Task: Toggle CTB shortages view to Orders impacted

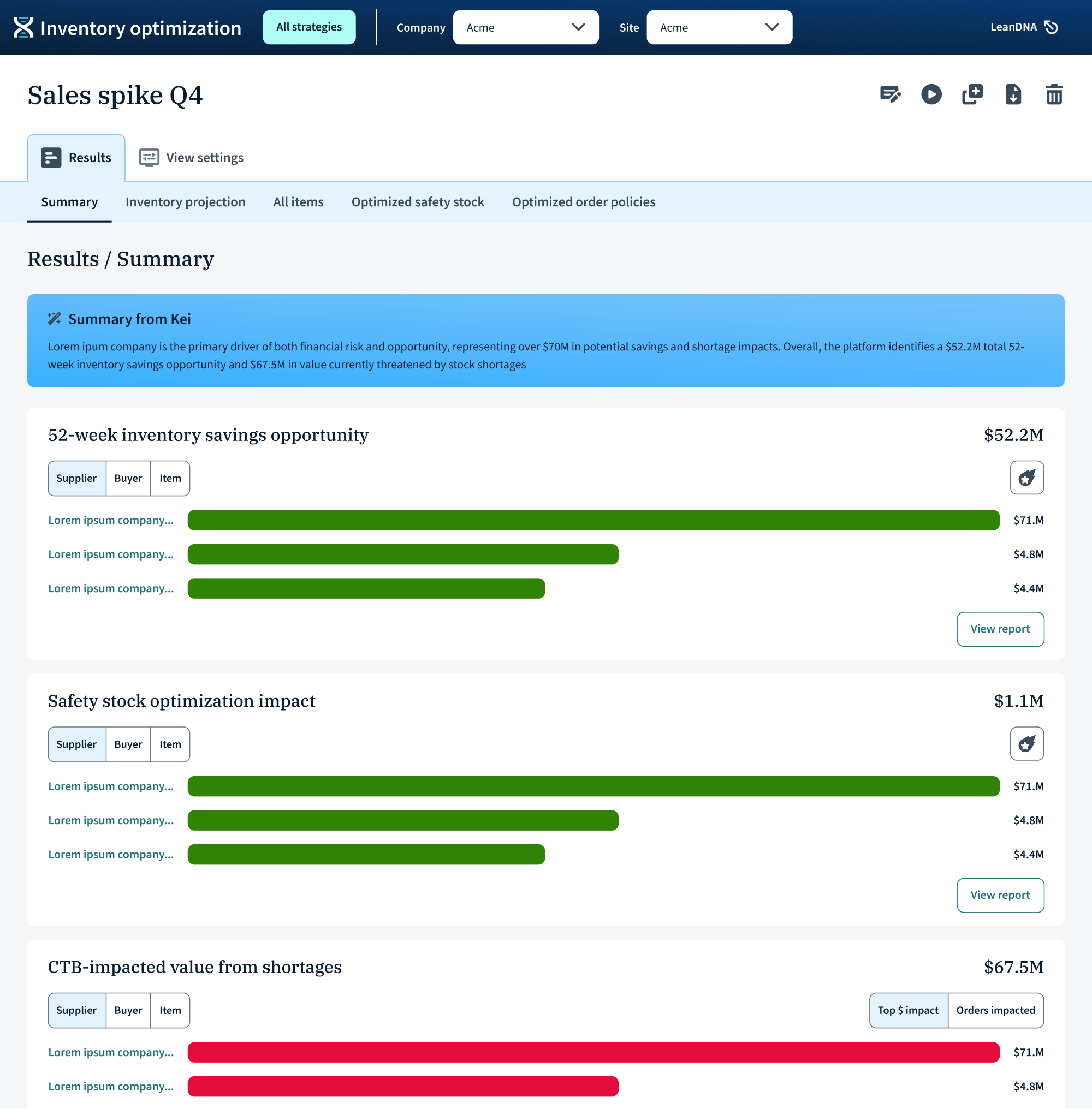Action: click(996, 1010)
